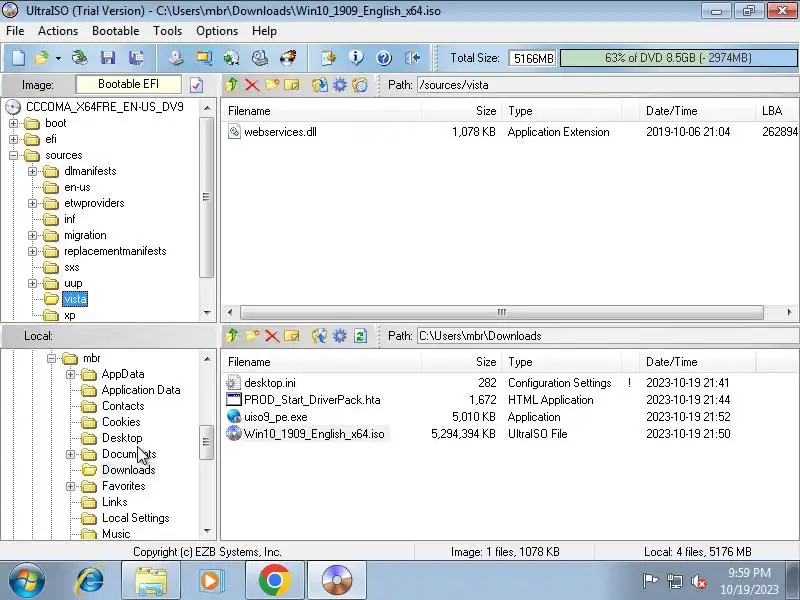
Task: Expand the efi folder tree node
Action: [x=13, y=139]
